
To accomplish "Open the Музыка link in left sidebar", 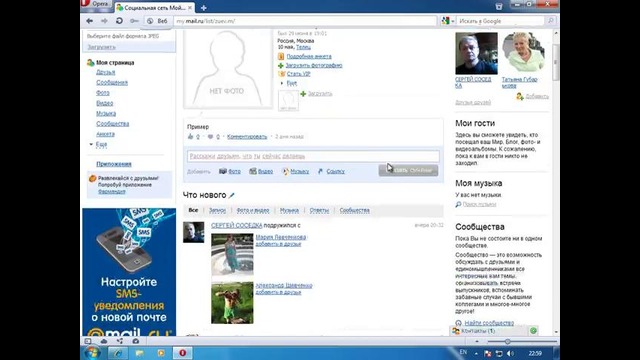I will click(x=106, y=113).
